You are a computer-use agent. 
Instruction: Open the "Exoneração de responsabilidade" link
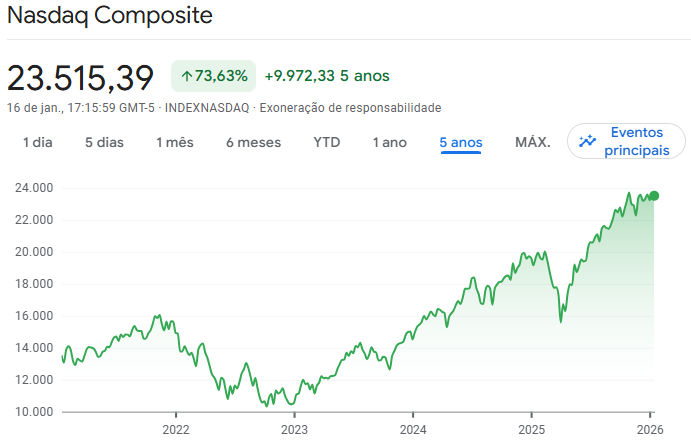pyautogui.click(x=350, y=107)
